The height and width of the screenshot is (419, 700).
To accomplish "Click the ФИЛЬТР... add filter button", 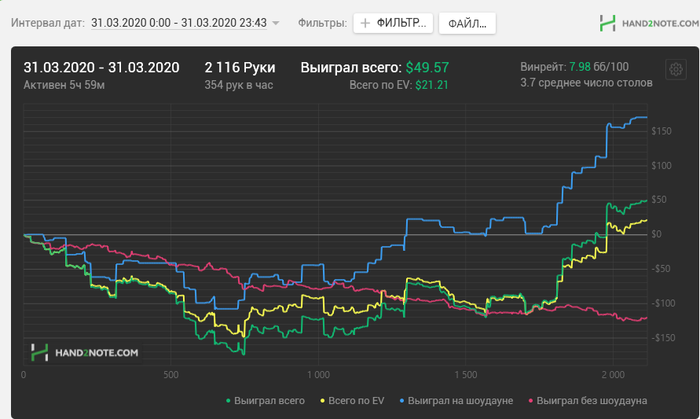I will [393, 23].
